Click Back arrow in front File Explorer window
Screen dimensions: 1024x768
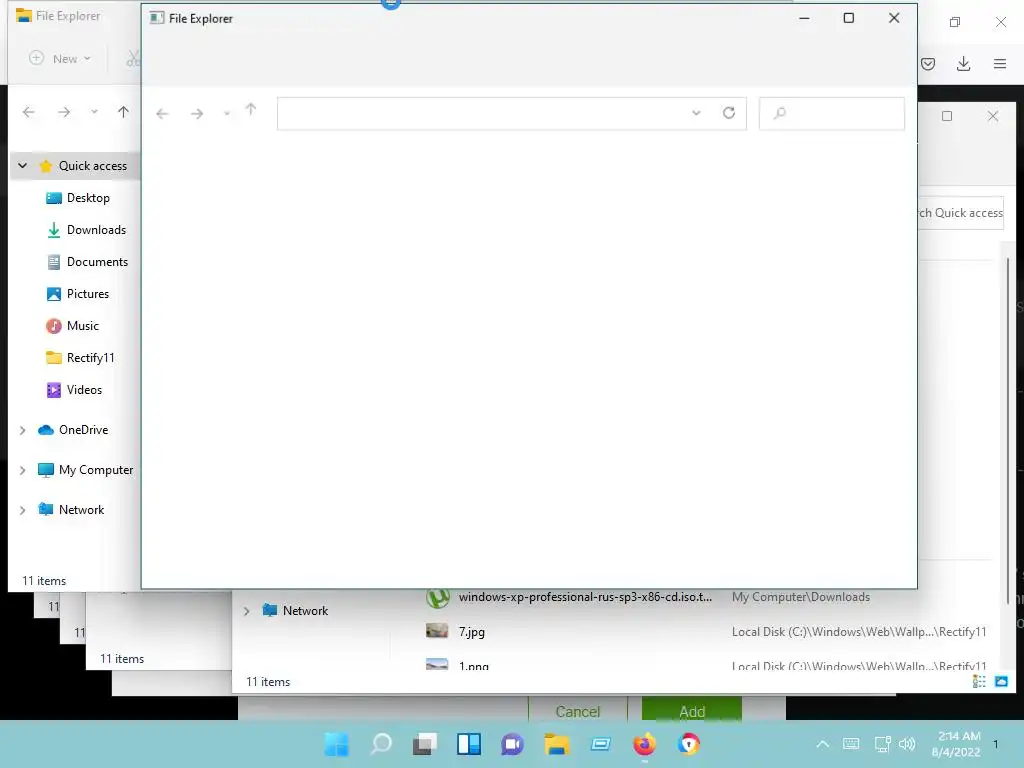point(163,114)
